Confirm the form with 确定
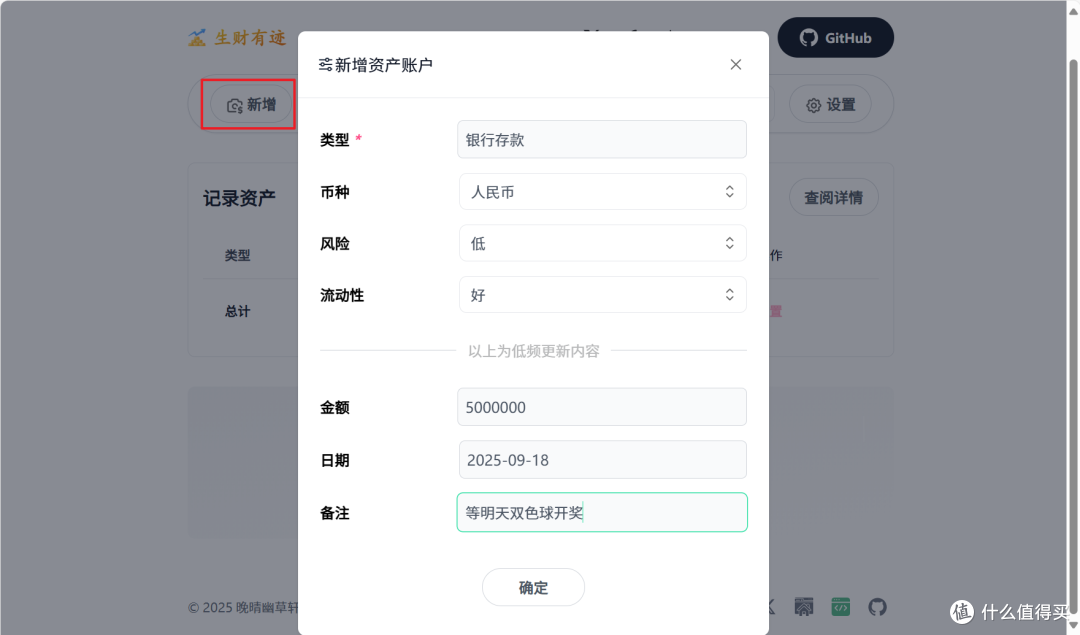This screenshot has width=1080, height=635. point(533,587)
